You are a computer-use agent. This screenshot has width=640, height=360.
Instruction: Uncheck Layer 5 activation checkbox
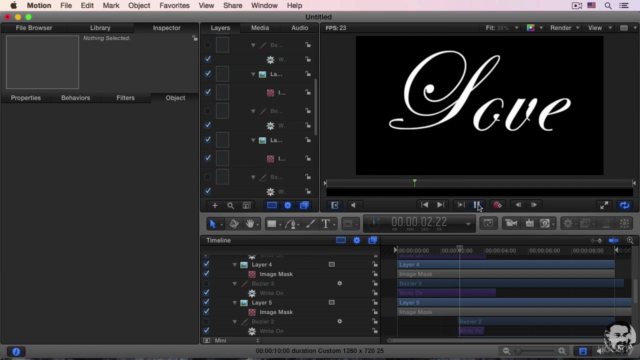[207, 302]
